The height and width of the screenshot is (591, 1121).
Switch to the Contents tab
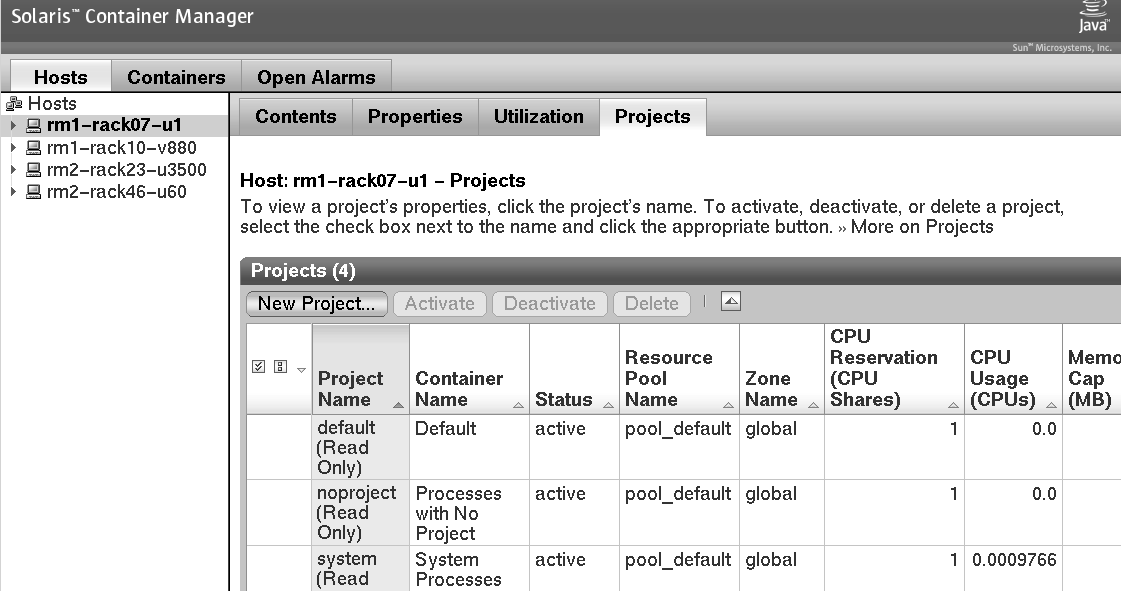click(x=295, y=116)
